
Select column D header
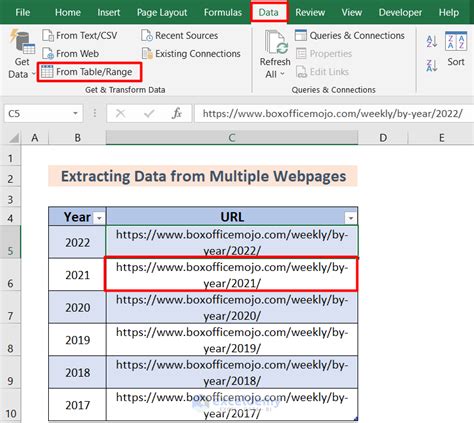coord(383,138)
